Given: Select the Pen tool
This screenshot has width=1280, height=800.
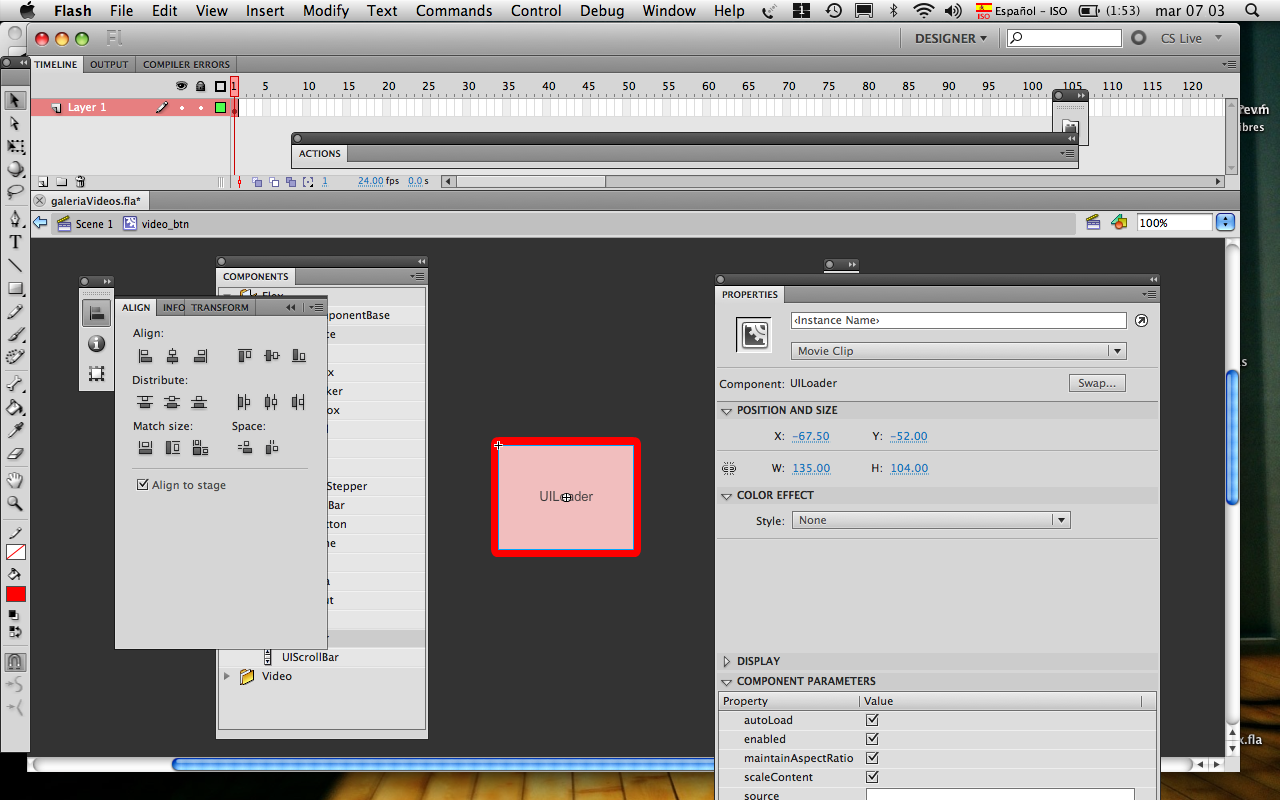Looking at the screenshot, I should pos(15,219).
